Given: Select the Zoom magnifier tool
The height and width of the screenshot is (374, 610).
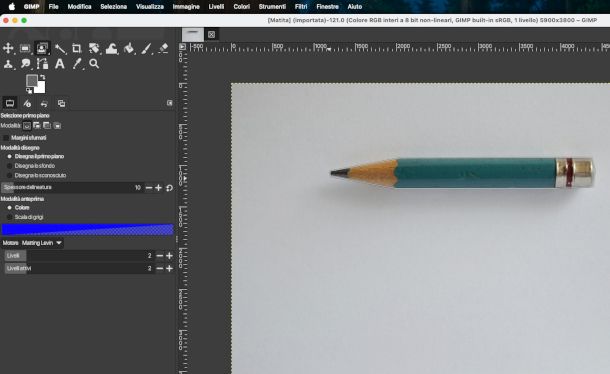Looking at the screenshot, I should click(x=94, y=64).
